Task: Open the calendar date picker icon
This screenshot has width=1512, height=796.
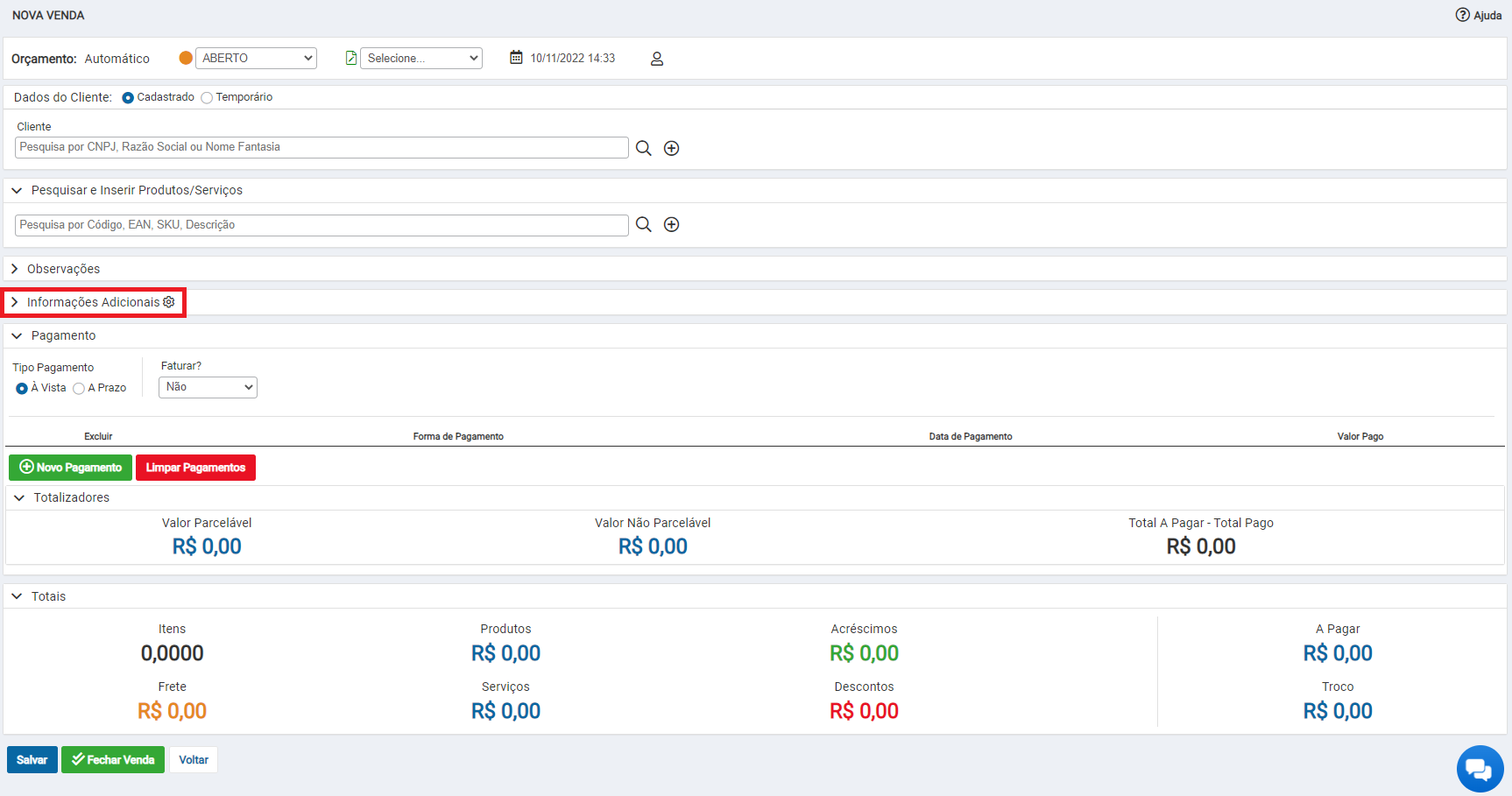Action: pyautogui.click(x=516, y=58)
